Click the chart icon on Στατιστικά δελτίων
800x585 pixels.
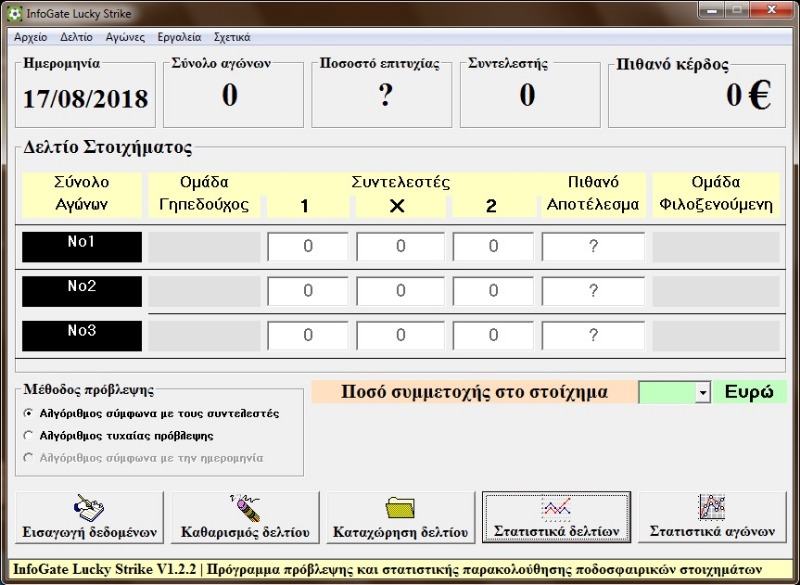coord(556,508)
